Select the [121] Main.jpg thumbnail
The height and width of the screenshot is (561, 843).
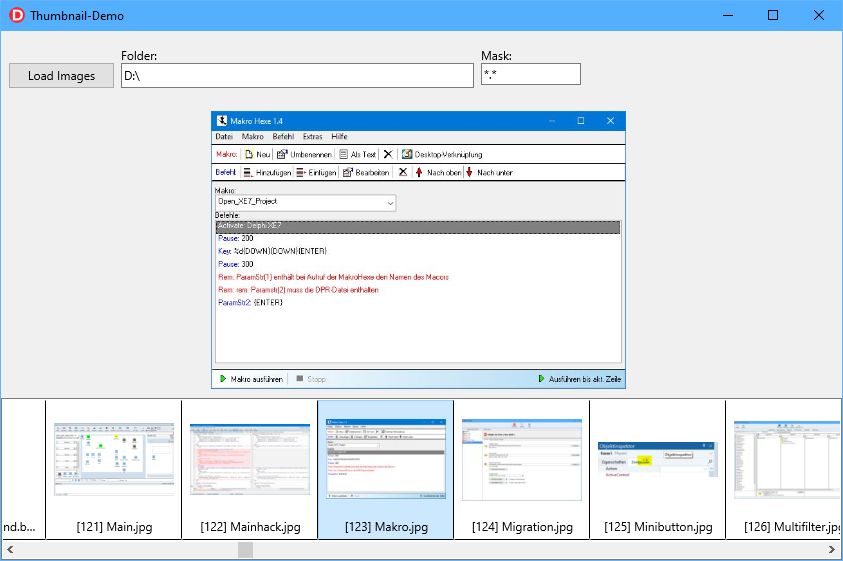tap(114, 469)
